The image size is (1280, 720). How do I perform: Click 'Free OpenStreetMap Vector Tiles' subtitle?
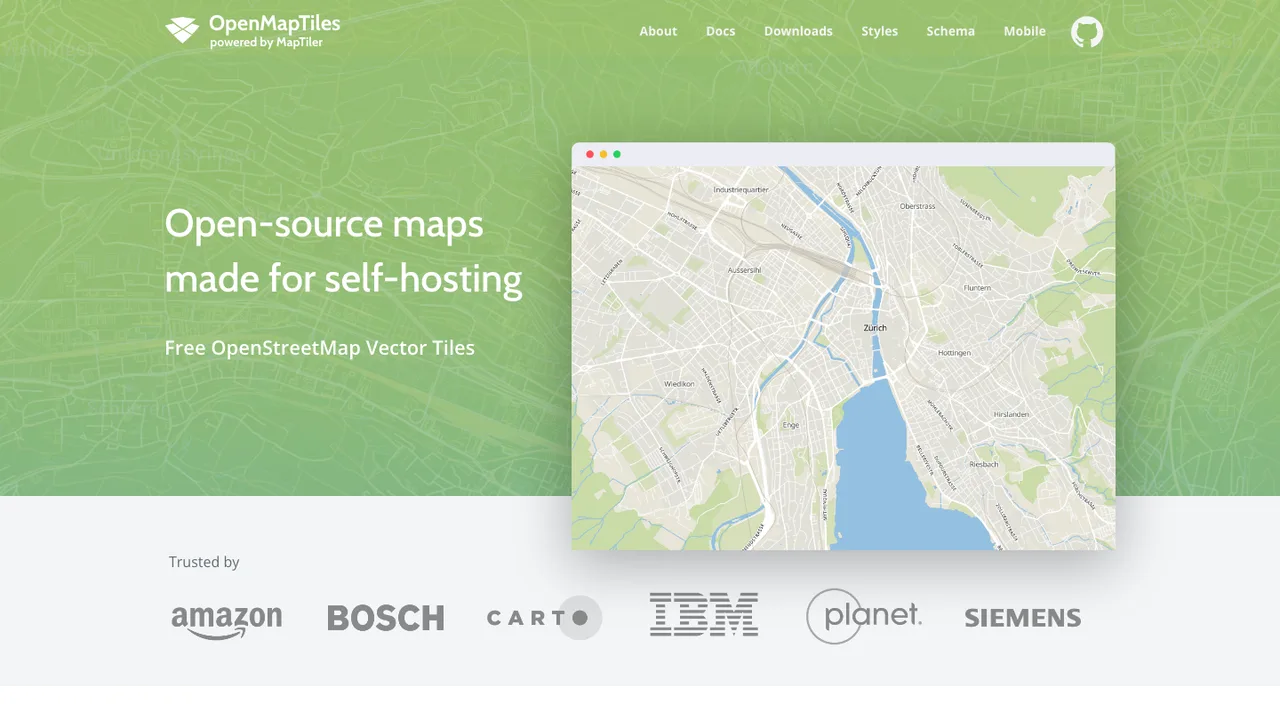pos(320,348)
